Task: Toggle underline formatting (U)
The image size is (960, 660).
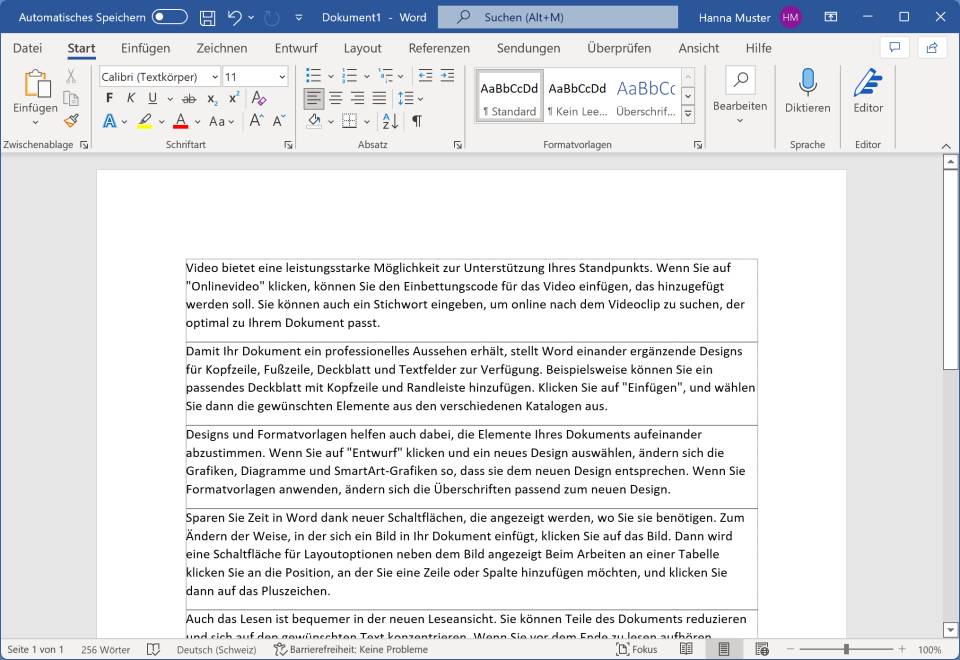Action: pos(152,98)
